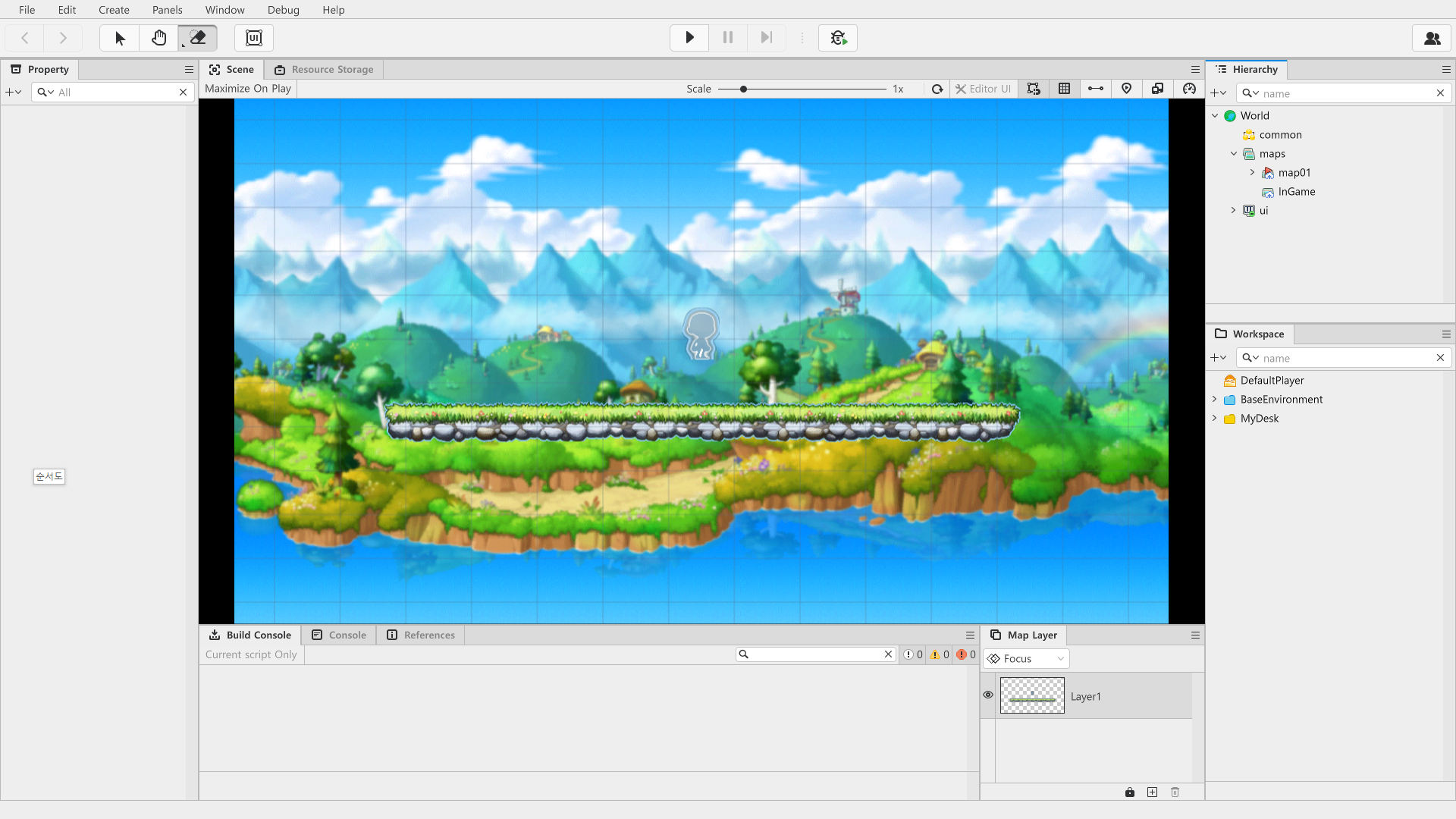
Task: Toggle the layered-windows scene icon
Action: [1158, 89]
